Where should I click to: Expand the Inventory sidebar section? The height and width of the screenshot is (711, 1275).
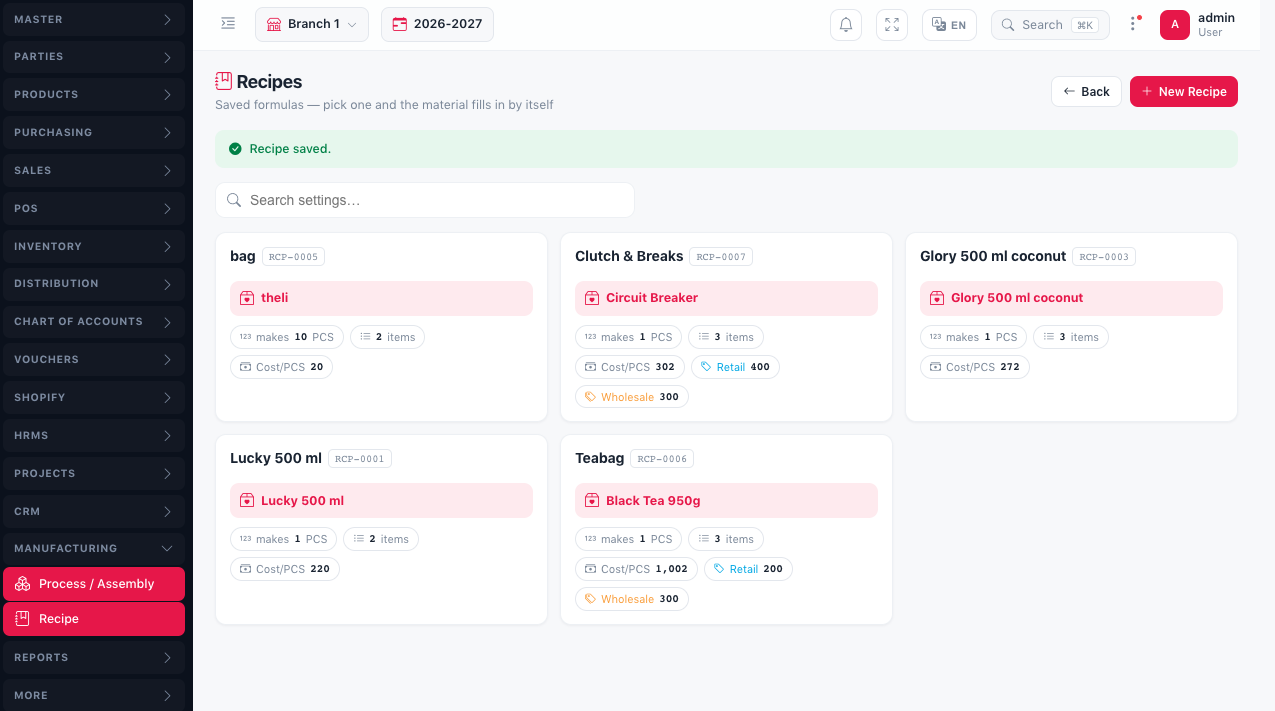(x=93, y=246)
